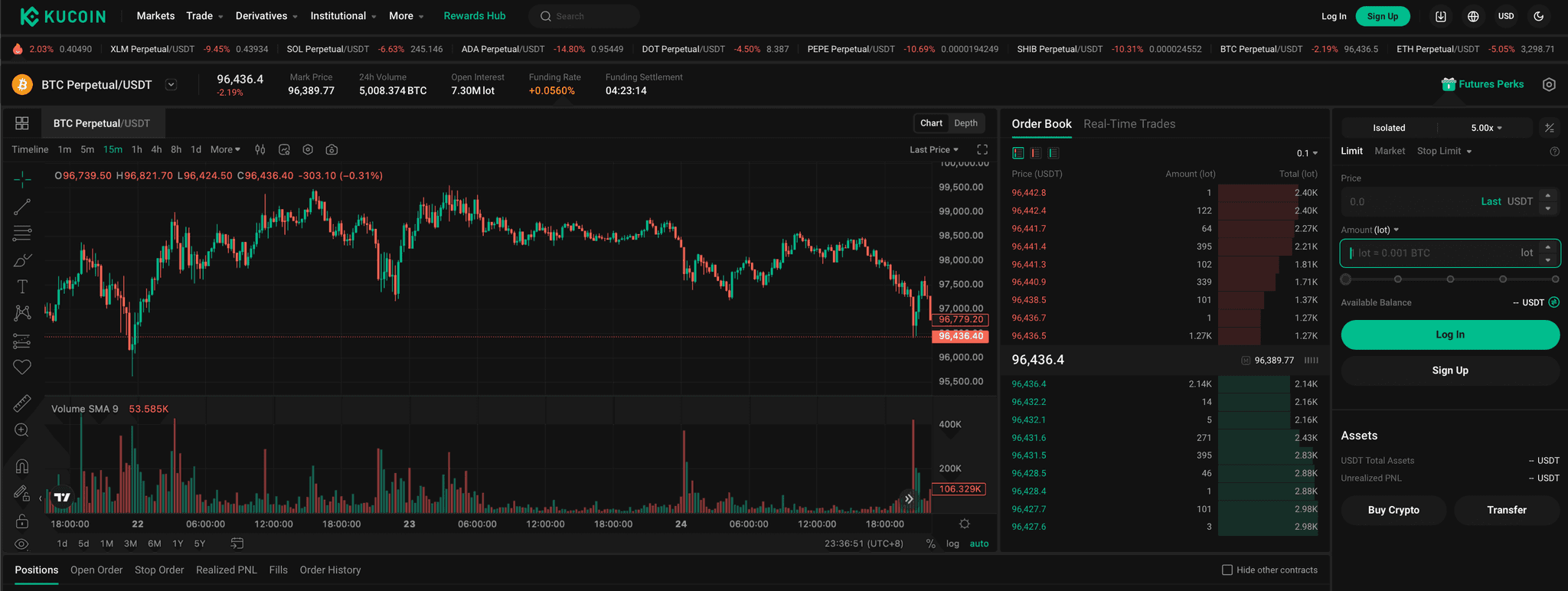Open the language globe selector
Image resolution: width=1568 pixels, height=591 pixels.
click(x=1473, y=16)
